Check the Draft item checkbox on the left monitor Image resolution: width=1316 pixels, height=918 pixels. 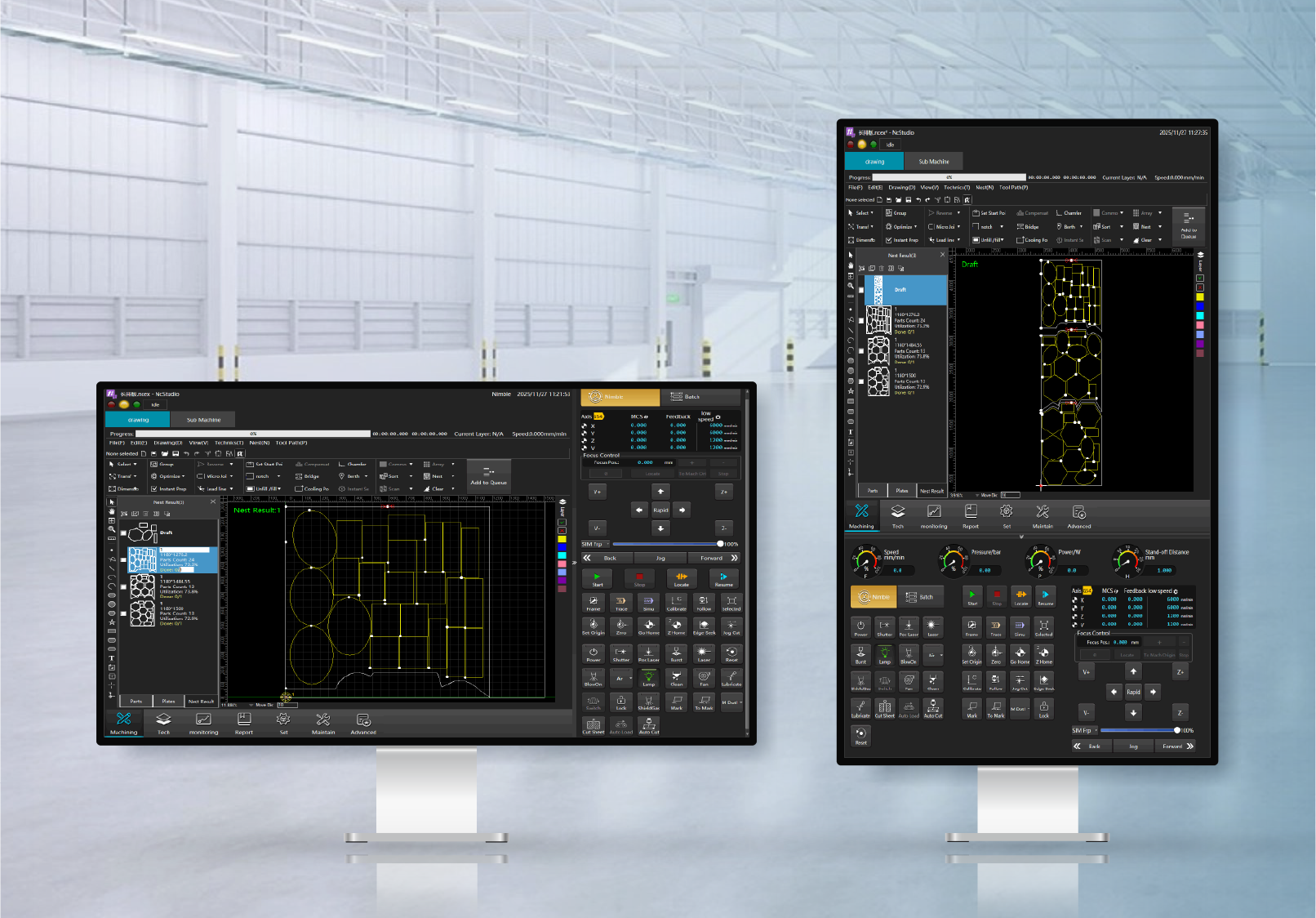tap(124, 533)
